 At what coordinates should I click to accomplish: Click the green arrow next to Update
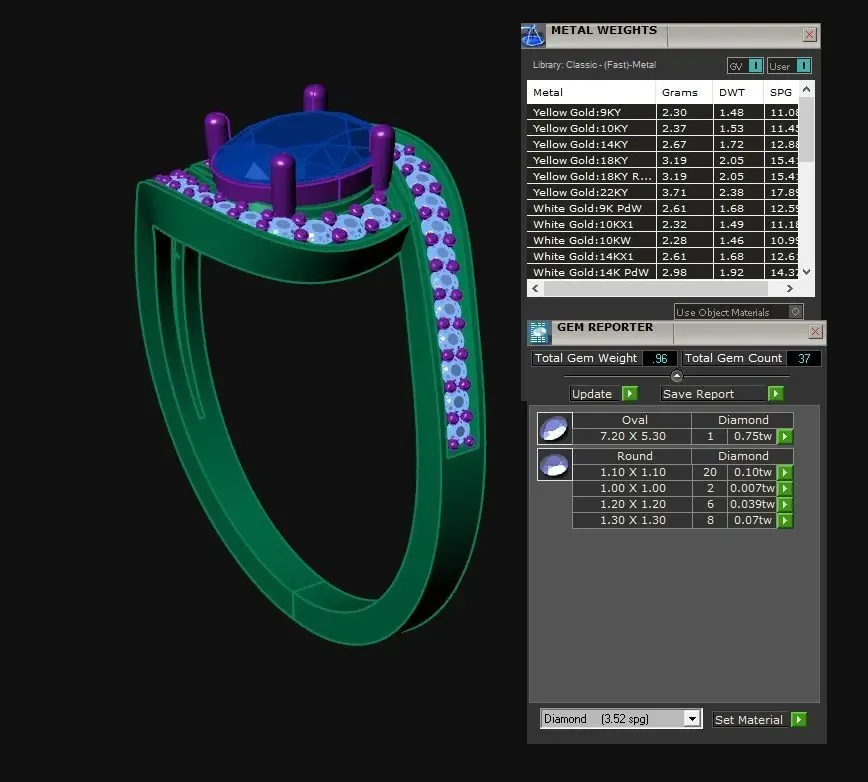pyautogui.click(x=629, y=393)
